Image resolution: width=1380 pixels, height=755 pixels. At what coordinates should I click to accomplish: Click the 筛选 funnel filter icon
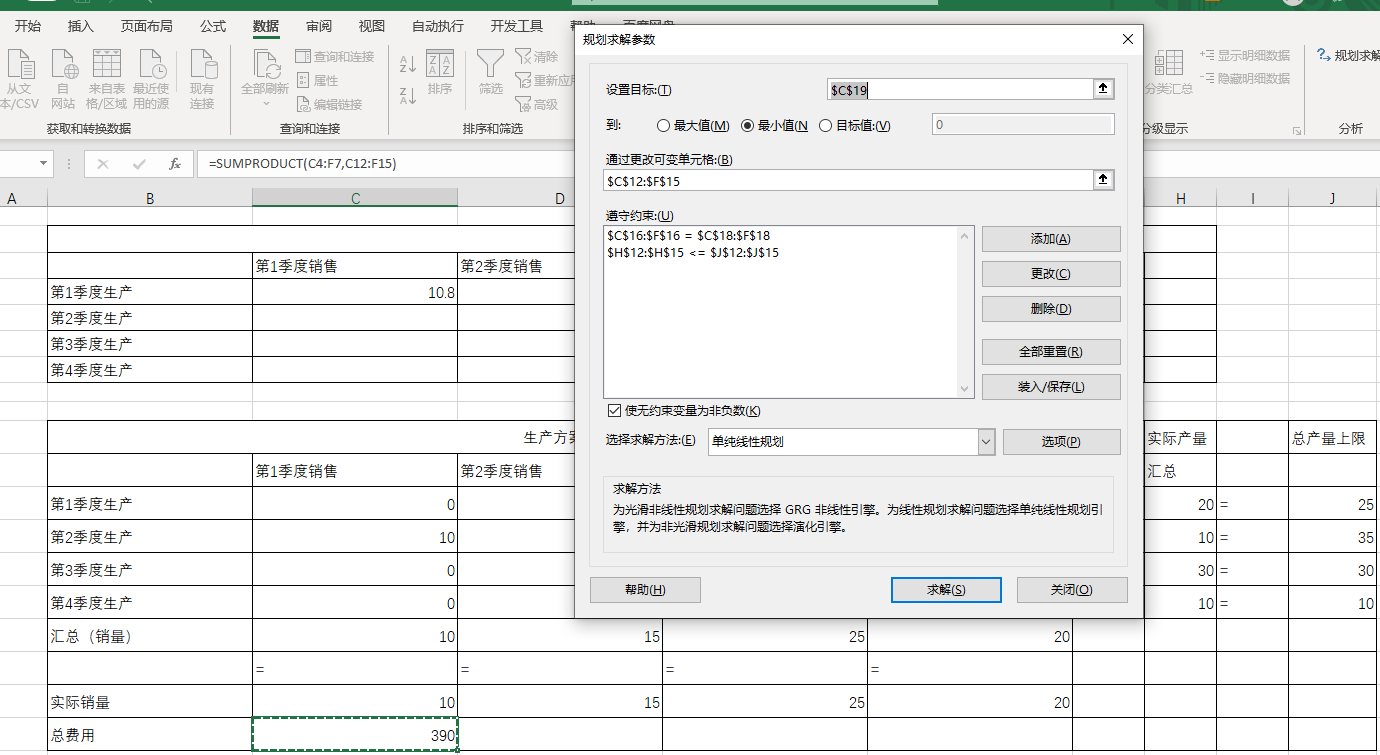coord(490,66)
